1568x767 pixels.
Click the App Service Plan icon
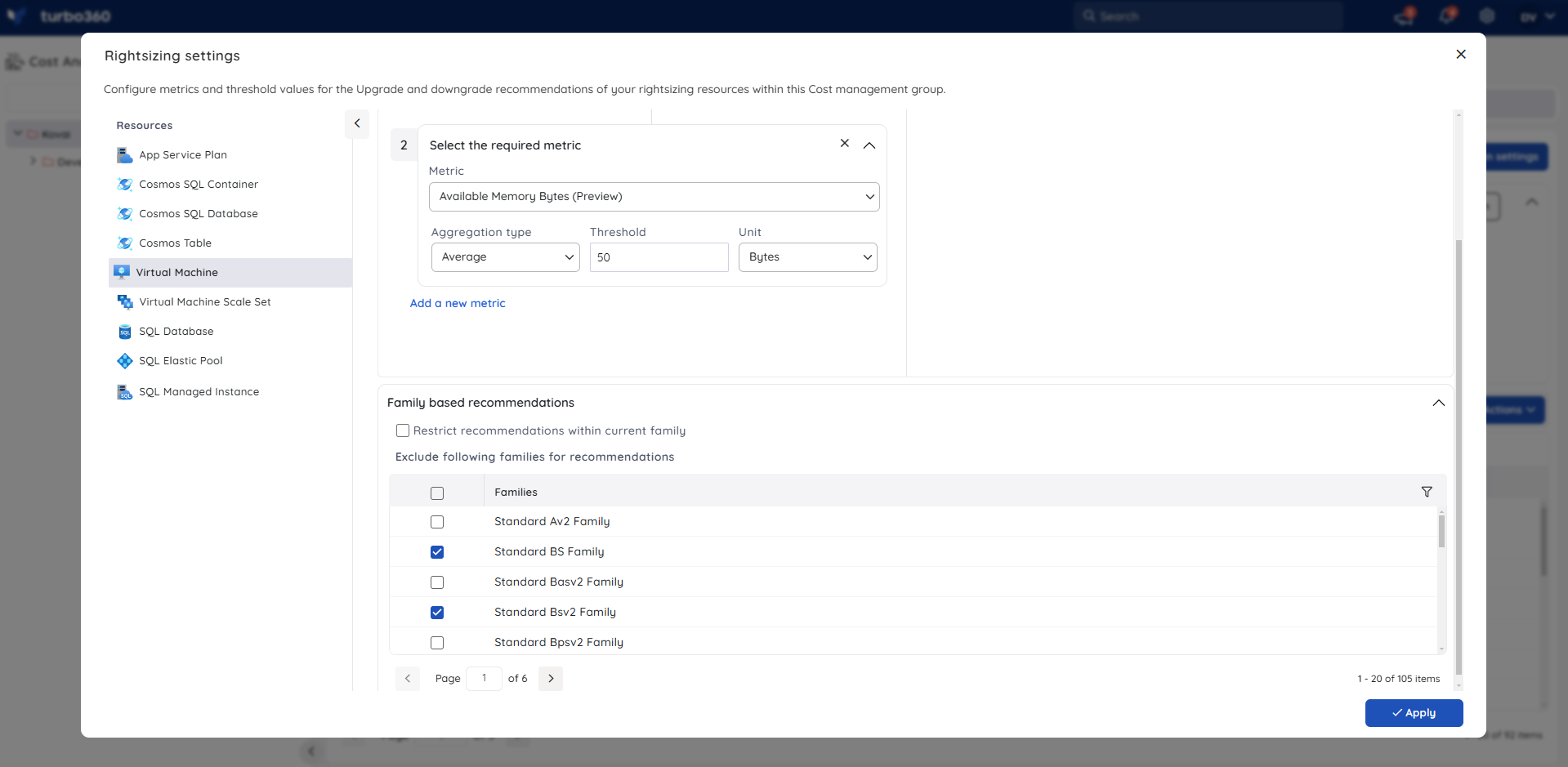(124, 155)
